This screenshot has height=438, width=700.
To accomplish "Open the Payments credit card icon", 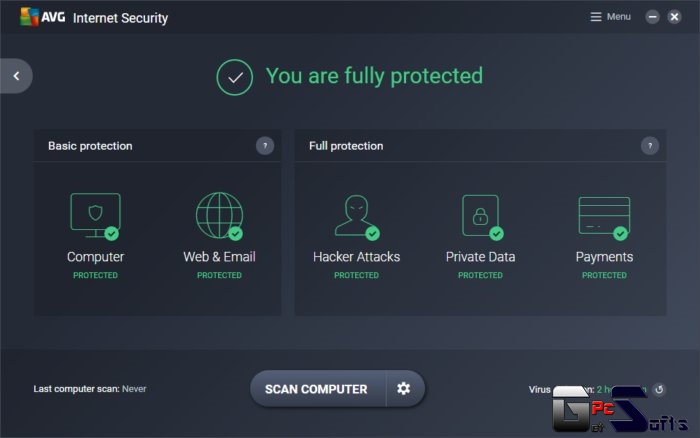I will (x=604, y=217).
